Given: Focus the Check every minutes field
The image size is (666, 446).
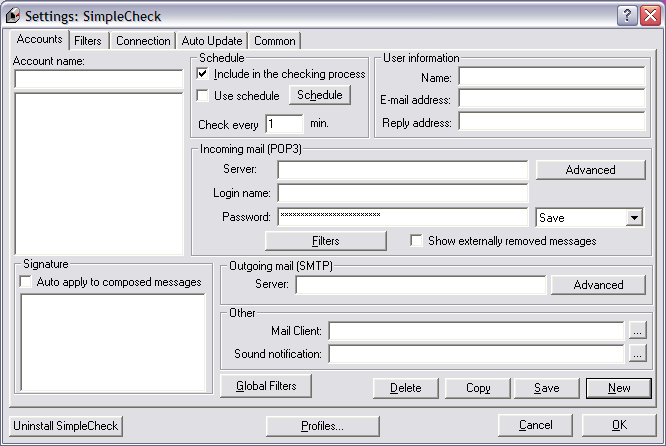Looking at the screenshot, I should pos(284,124).
